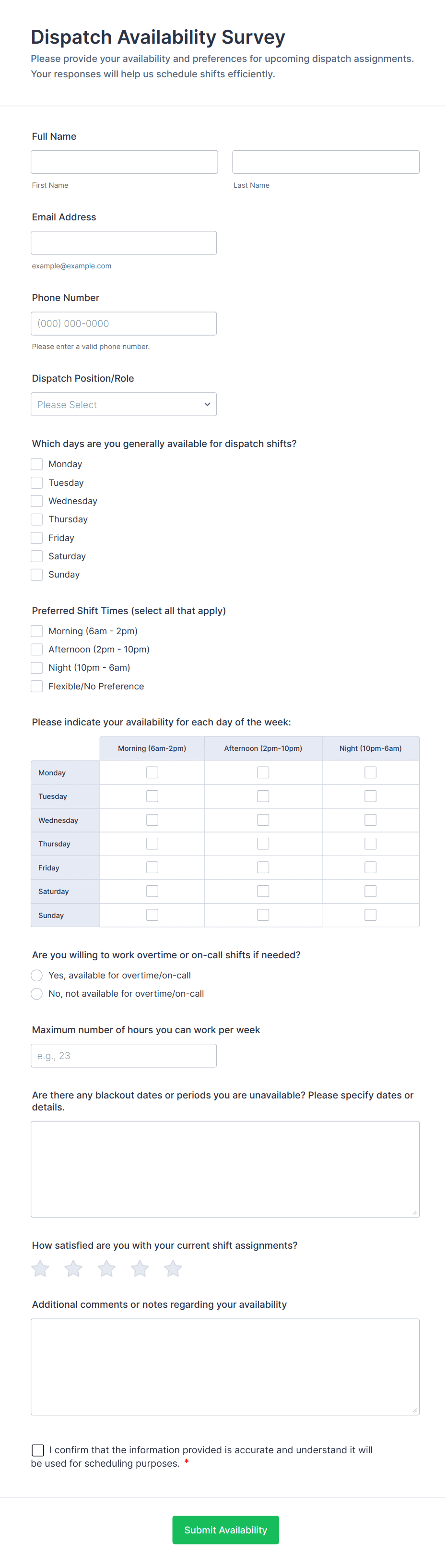Click the maximum weekly hours field
Screen dimensions: 446x1568
124,1055
